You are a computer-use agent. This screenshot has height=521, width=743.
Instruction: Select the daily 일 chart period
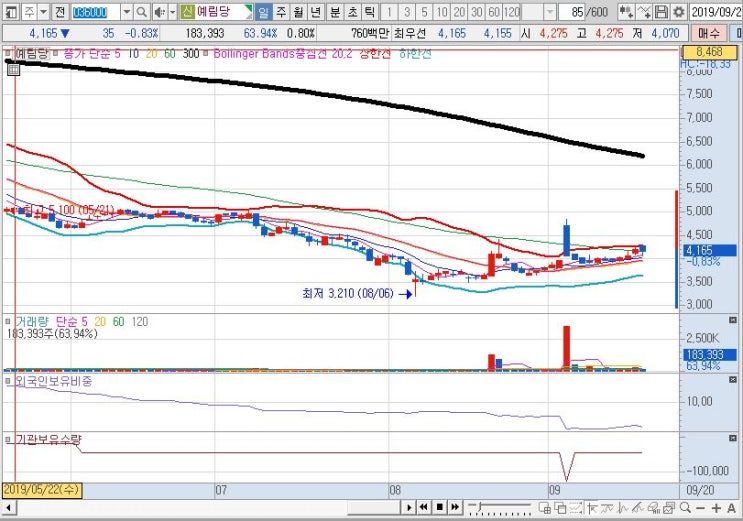pos(263,12)
